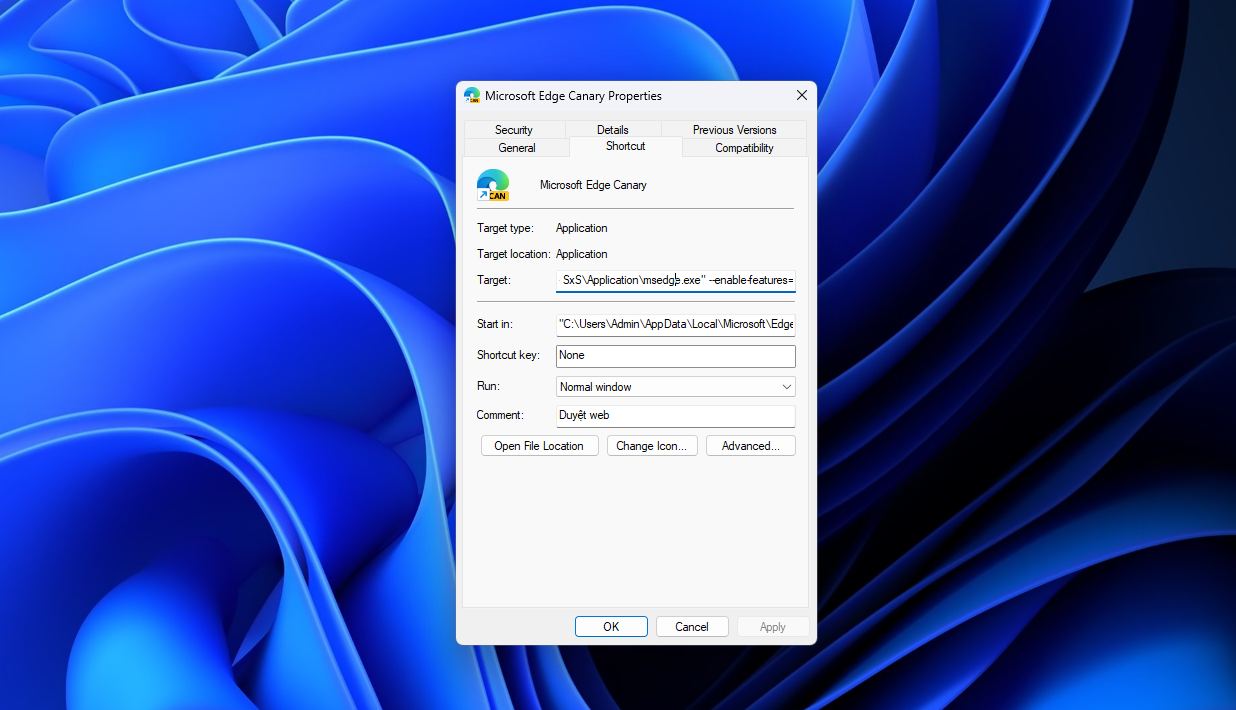This screenshot has width=1236, height=710.
Task: Expand the Run dropdown arrow
Action: pyautogui.click(x=786, y=387)
